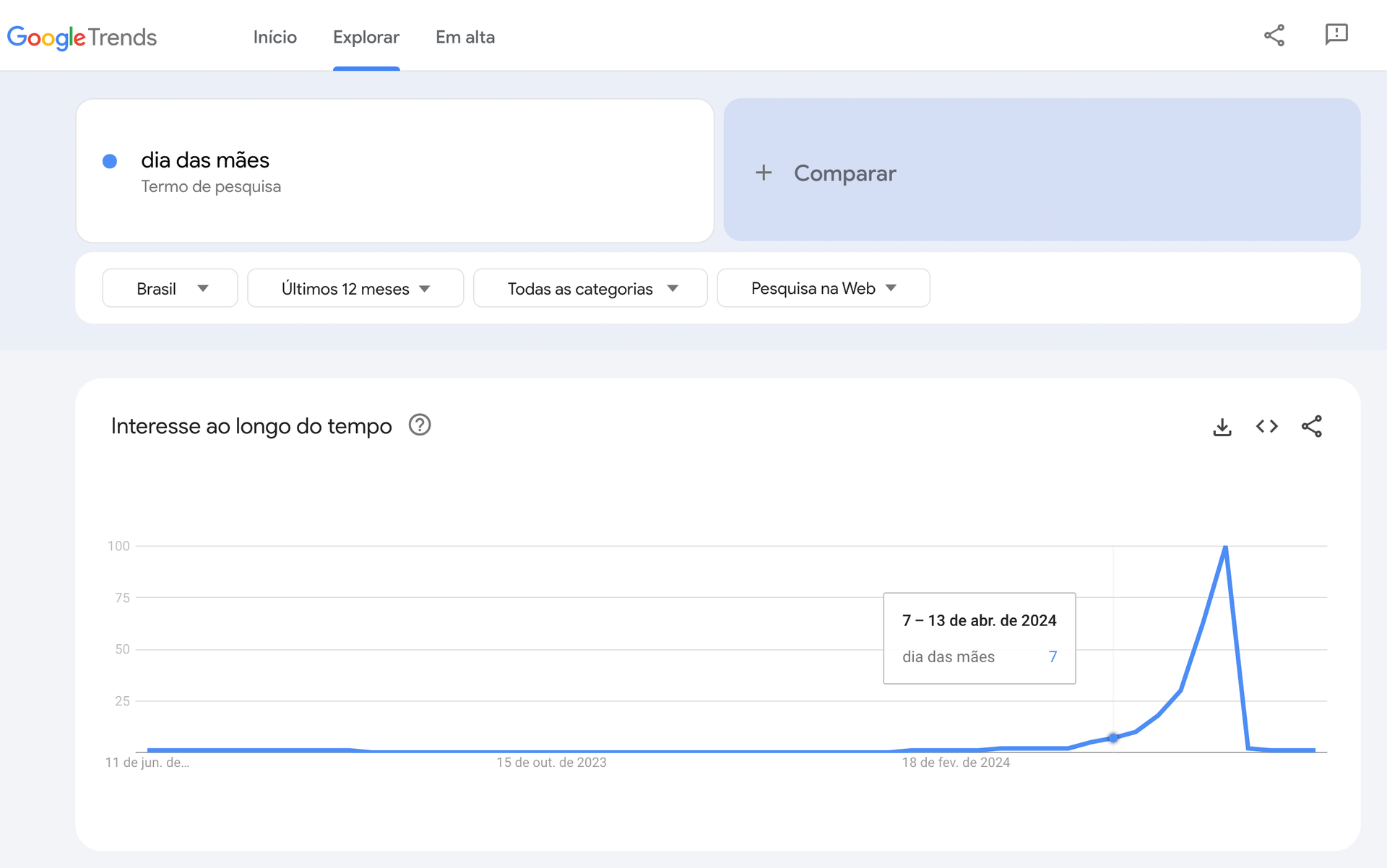Open the Todas as categorias dropdown
The image size is (1387, 868).
tap(590, 287)
